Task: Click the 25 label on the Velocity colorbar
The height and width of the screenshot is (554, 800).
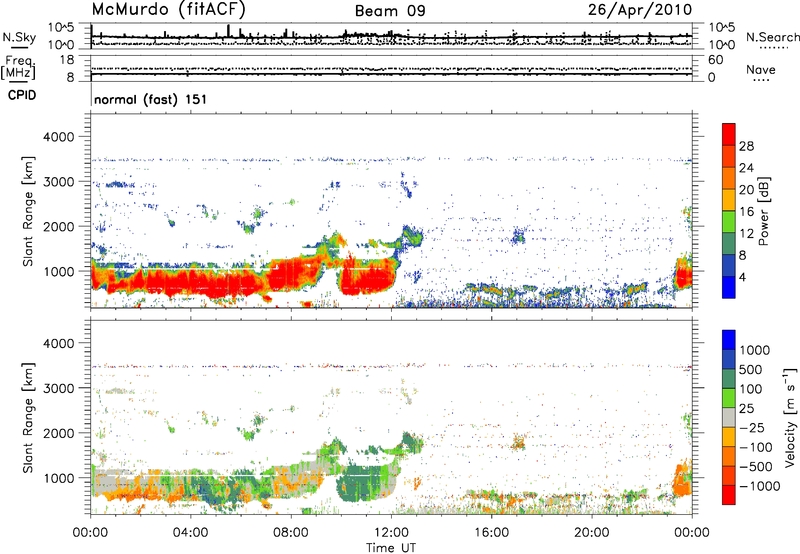Action: (748, 409)
